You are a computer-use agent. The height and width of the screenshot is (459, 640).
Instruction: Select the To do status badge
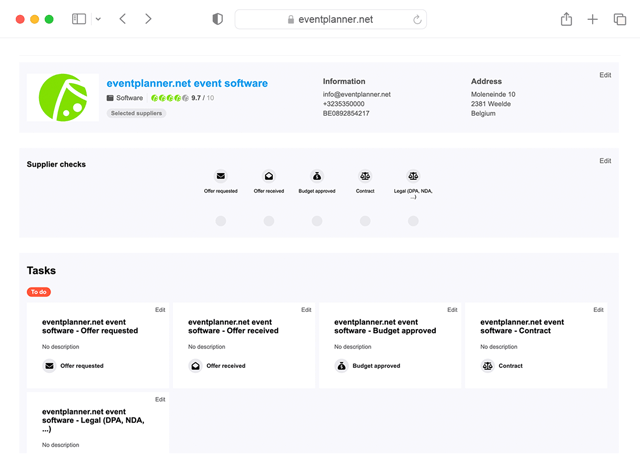(x=39, y=292)
